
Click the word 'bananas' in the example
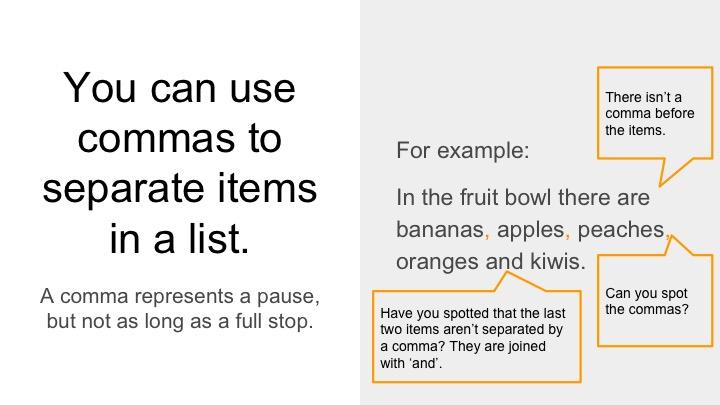(440, 230)
